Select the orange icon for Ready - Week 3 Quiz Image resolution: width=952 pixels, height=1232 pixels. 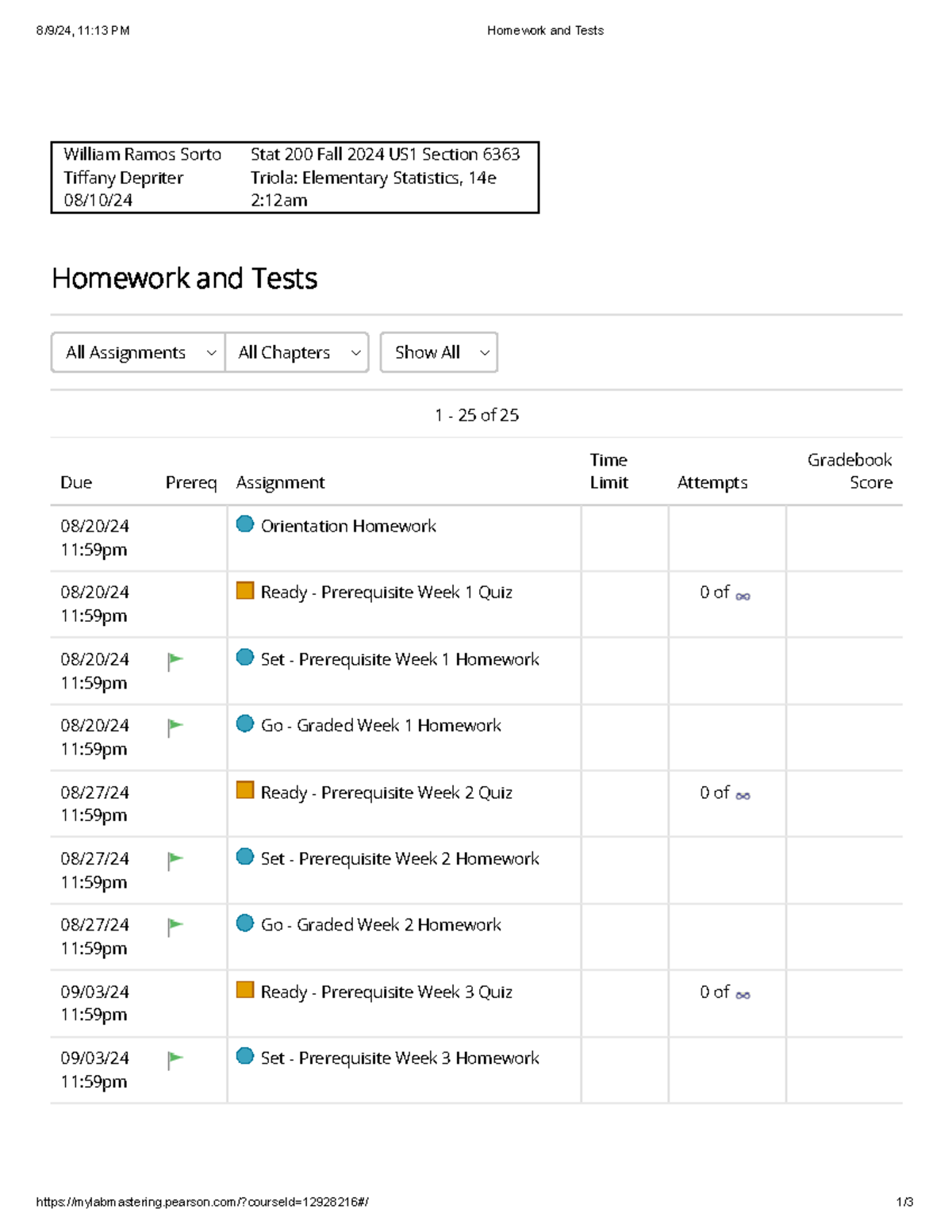click(x=244, y=989)
